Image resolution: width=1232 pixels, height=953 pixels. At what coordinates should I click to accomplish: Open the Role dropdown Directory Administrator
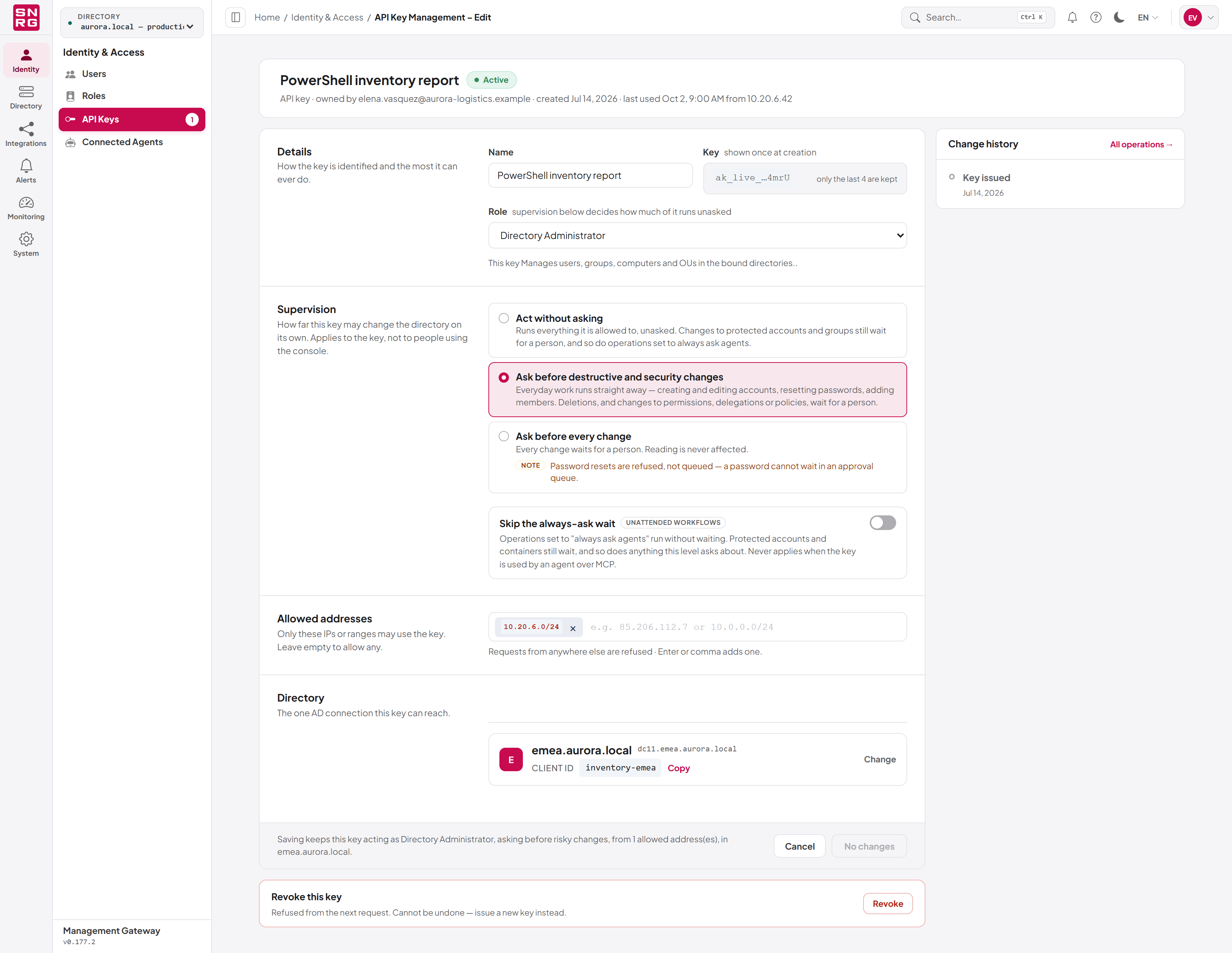697,236
